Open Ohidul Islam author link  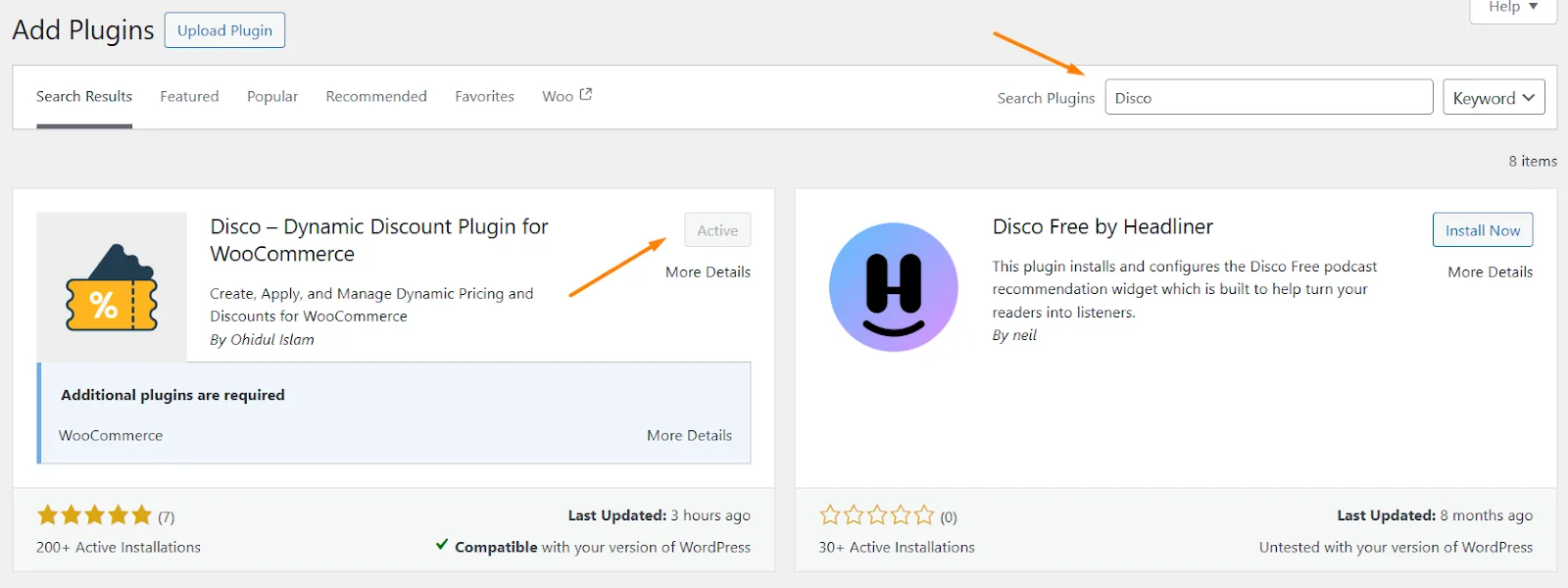[272, 339]
